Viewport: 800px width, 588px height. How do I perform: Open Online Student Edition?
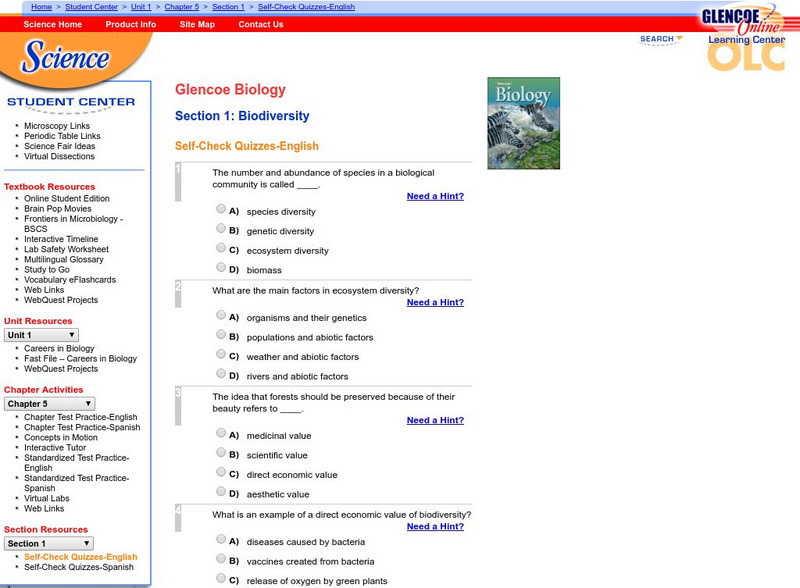67,198
